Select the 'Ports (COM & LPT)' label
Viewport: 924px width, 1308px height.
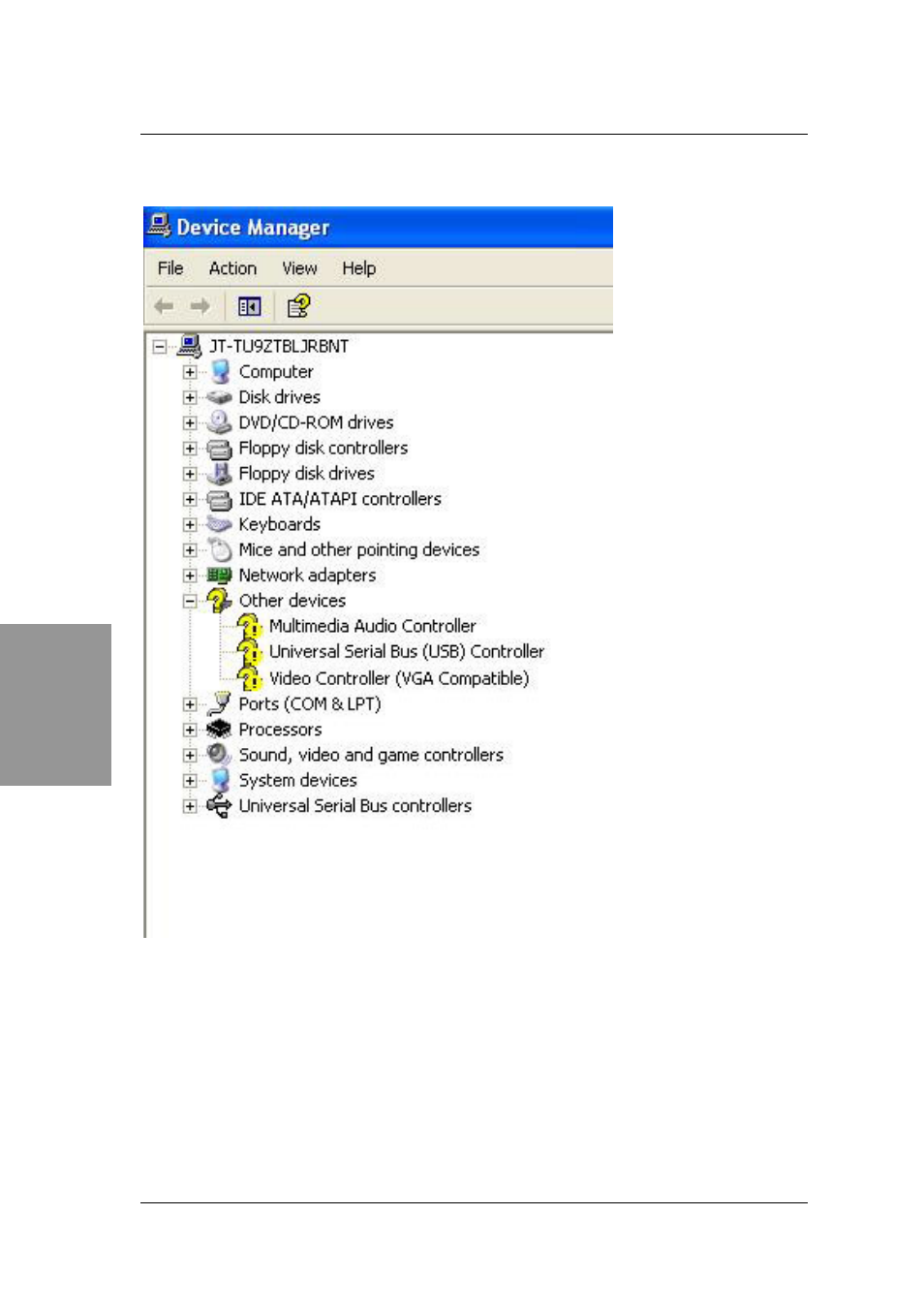310,704
